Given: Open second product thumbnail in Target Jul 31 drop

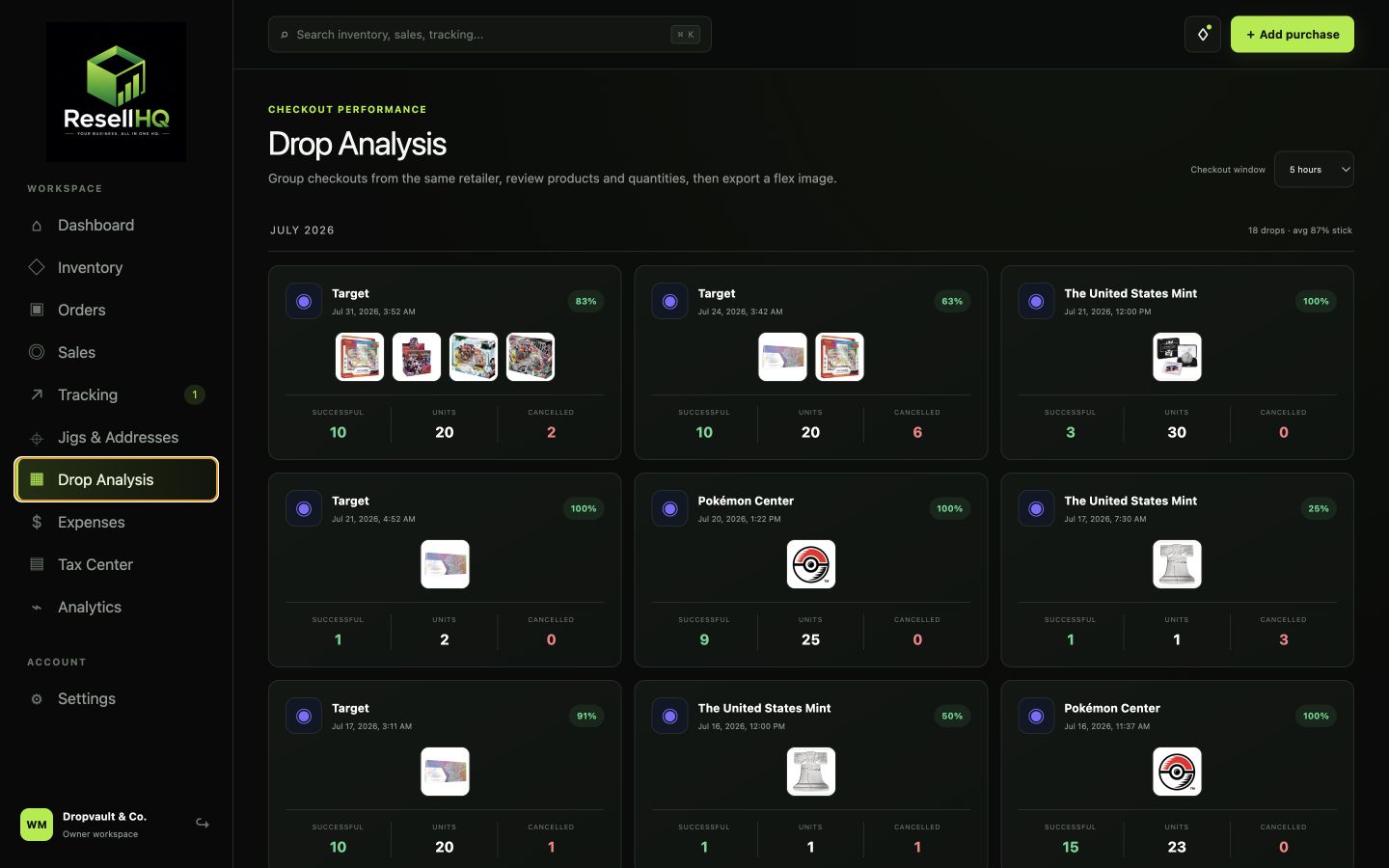Looking at the screenshot, I should coord(417,357).
